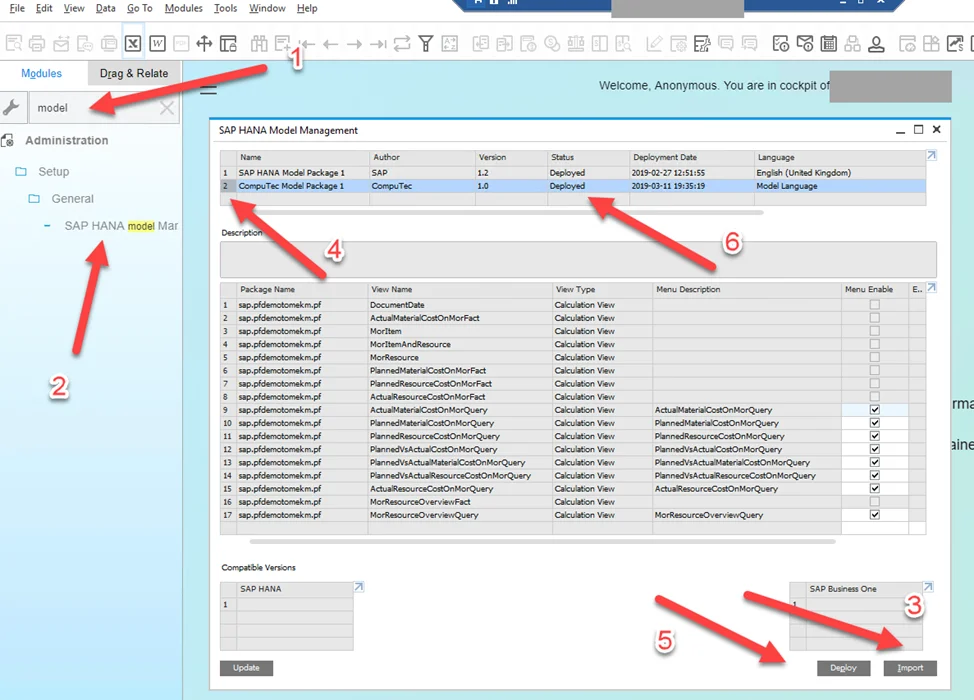
Task: Click the search field containing 'model'
Action: pyautogui.click(x=90, y=108)
